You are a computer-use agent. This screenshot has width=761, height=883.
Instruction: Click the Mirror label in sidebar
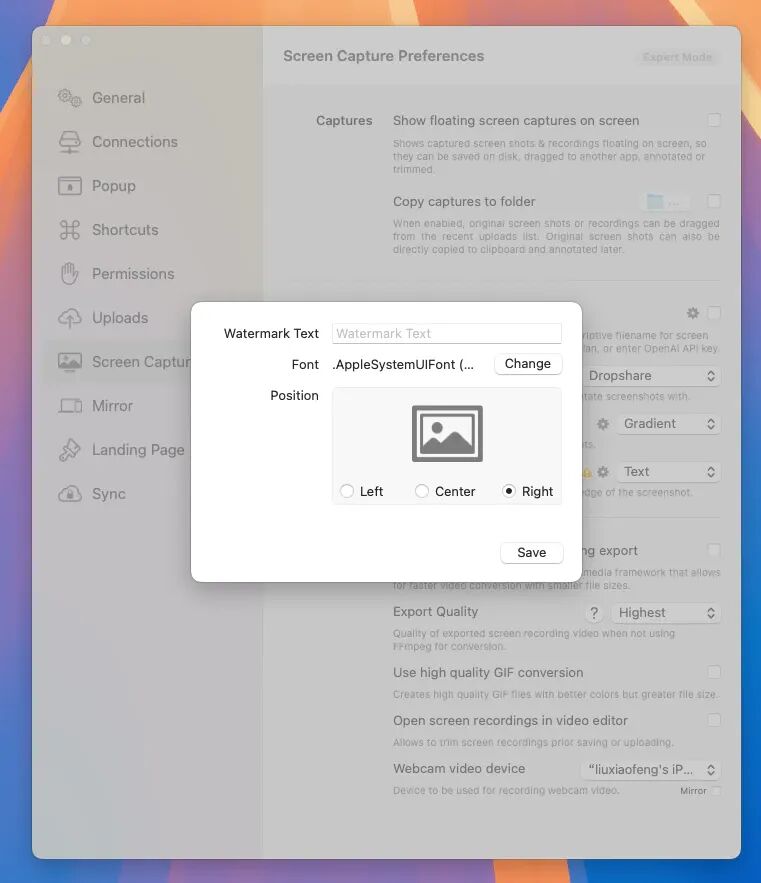(112, 405)
